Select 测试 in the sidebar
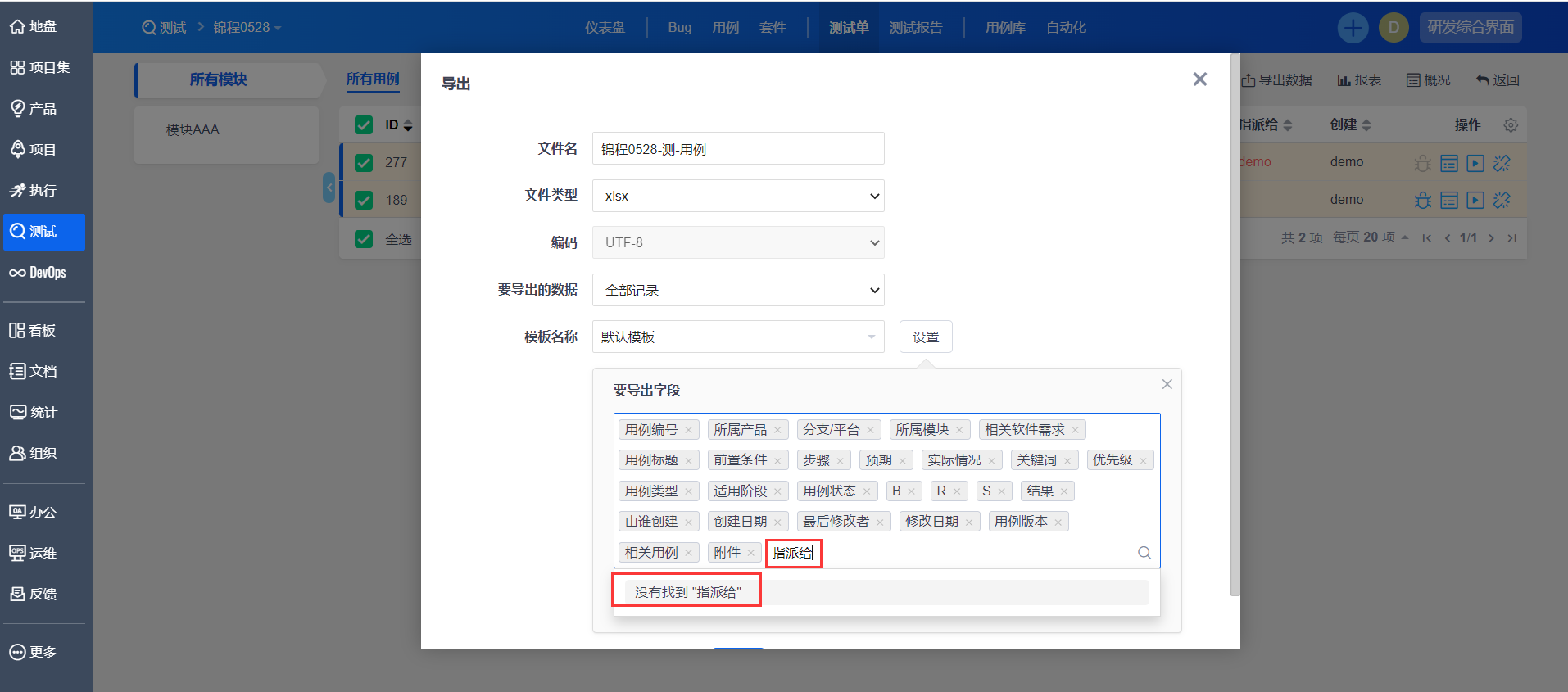Image resolution: width=1568 pixels, height=692 pixels. (44, 232)
